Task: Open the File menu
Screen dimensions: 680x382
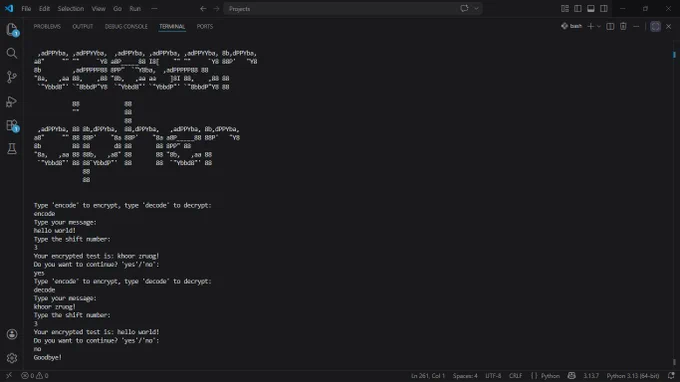Action: [x=26, y=9]
